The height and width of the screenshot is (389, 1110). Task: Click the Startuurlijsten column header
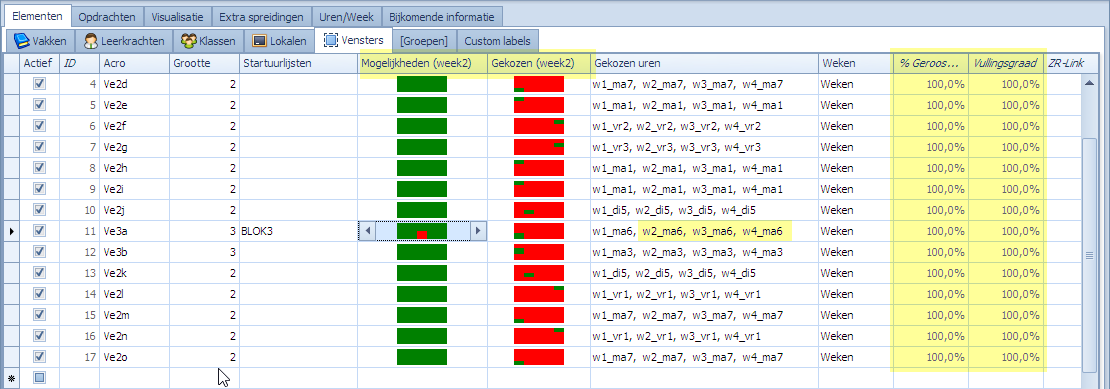click(298, 63)
